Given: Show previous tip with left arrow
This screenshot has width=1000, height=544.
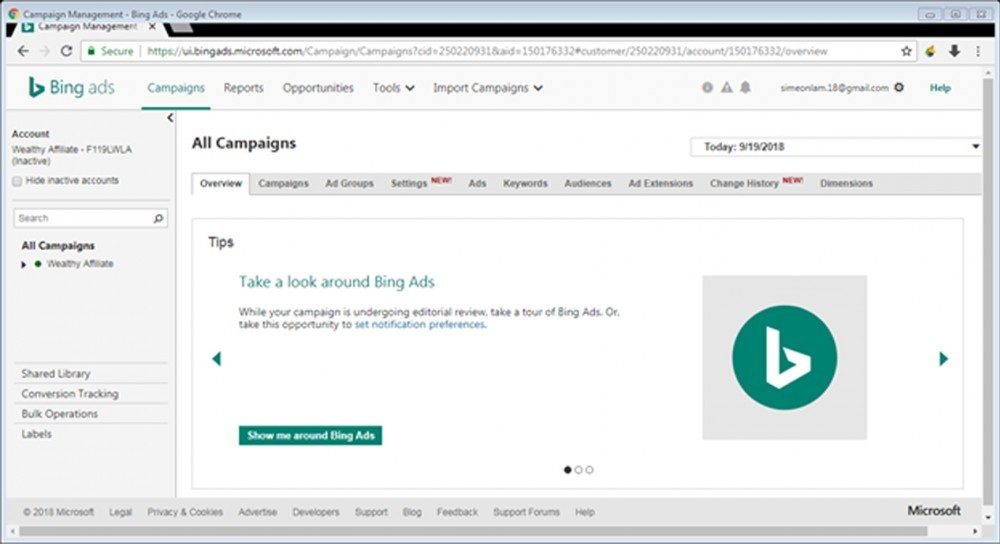Looking at the screenshot, I should pyautogui.click(x=217, y=358).
